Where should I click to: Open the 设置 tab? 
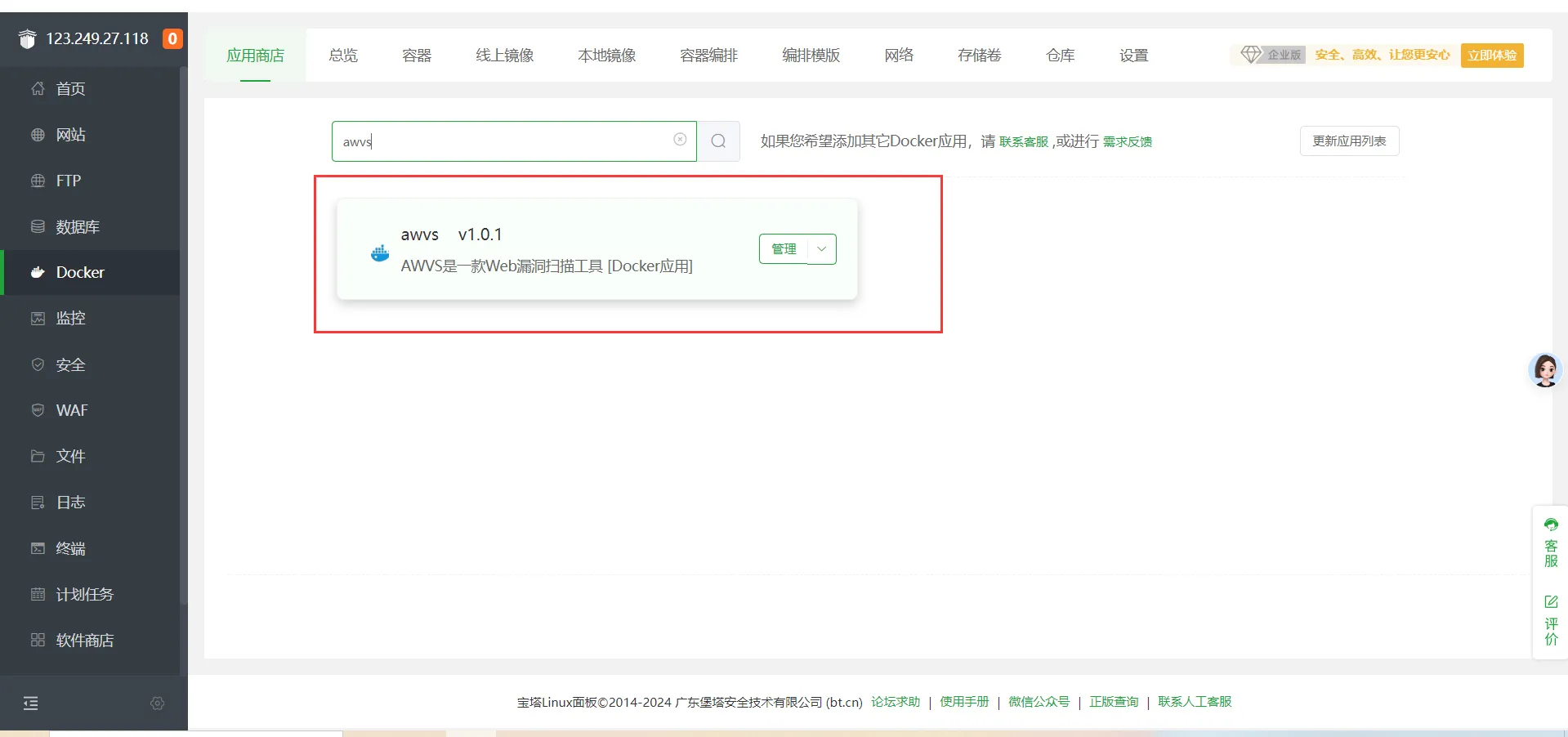click(1134, 56)
